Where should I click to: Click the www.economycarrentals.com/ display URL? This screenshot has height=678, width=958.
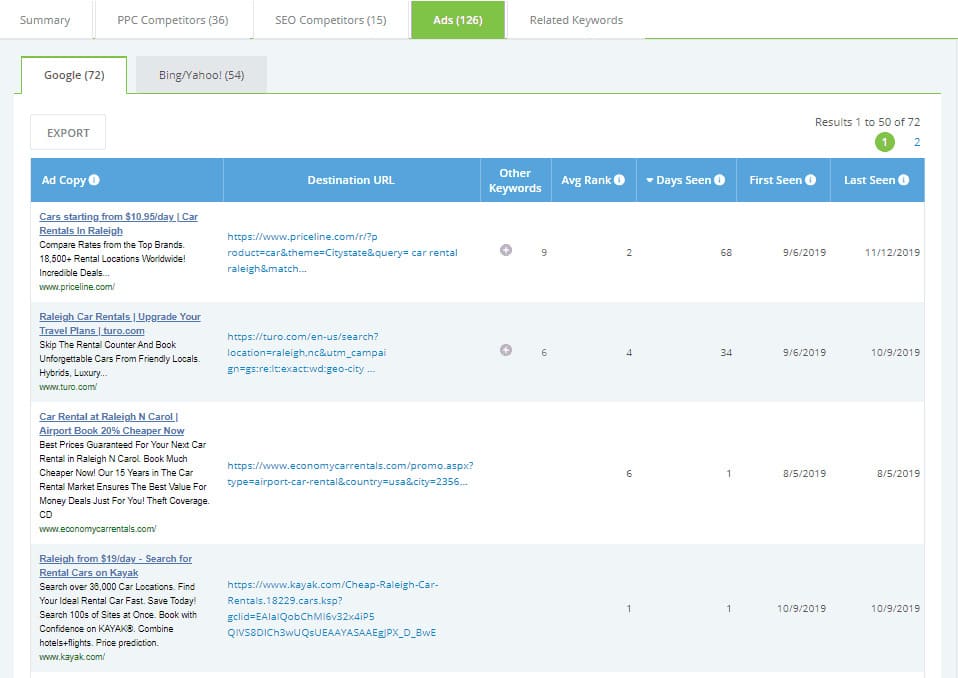coord(98,529)
